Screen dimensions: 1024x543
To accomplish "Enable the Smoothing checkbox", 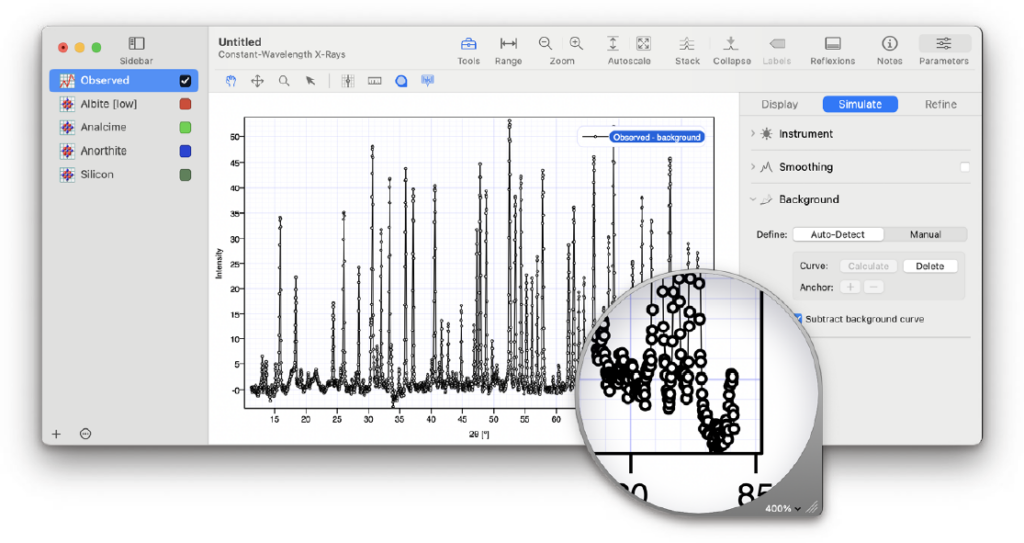I will coord(965,167).
